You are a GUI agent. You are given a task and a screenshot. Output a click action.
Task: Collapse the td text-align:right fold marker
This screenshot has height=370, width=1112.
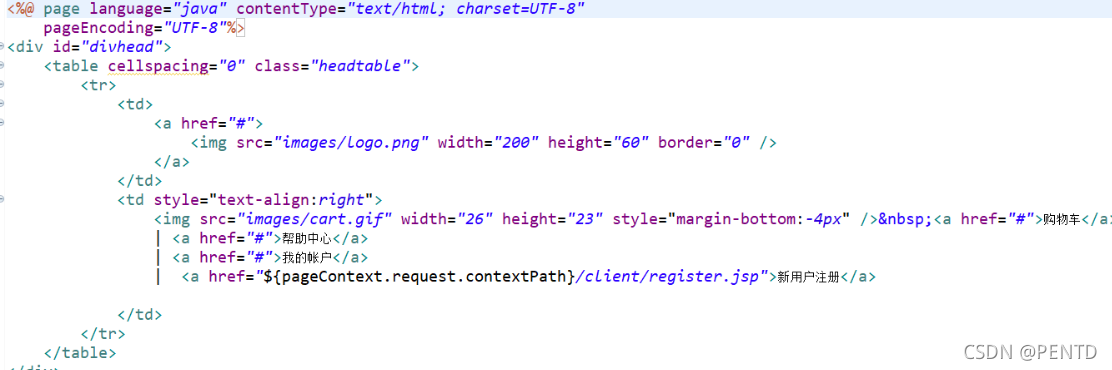tap(2, 200)
